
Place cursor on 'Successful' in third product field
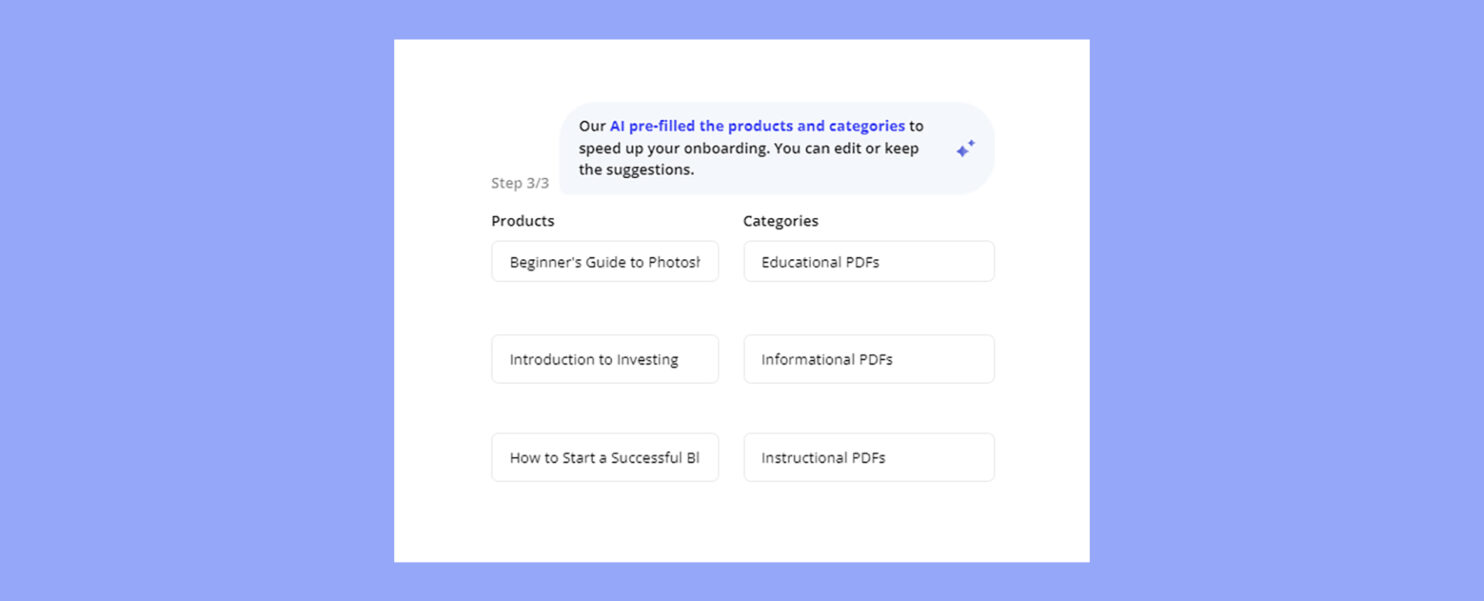pos(646,457)
